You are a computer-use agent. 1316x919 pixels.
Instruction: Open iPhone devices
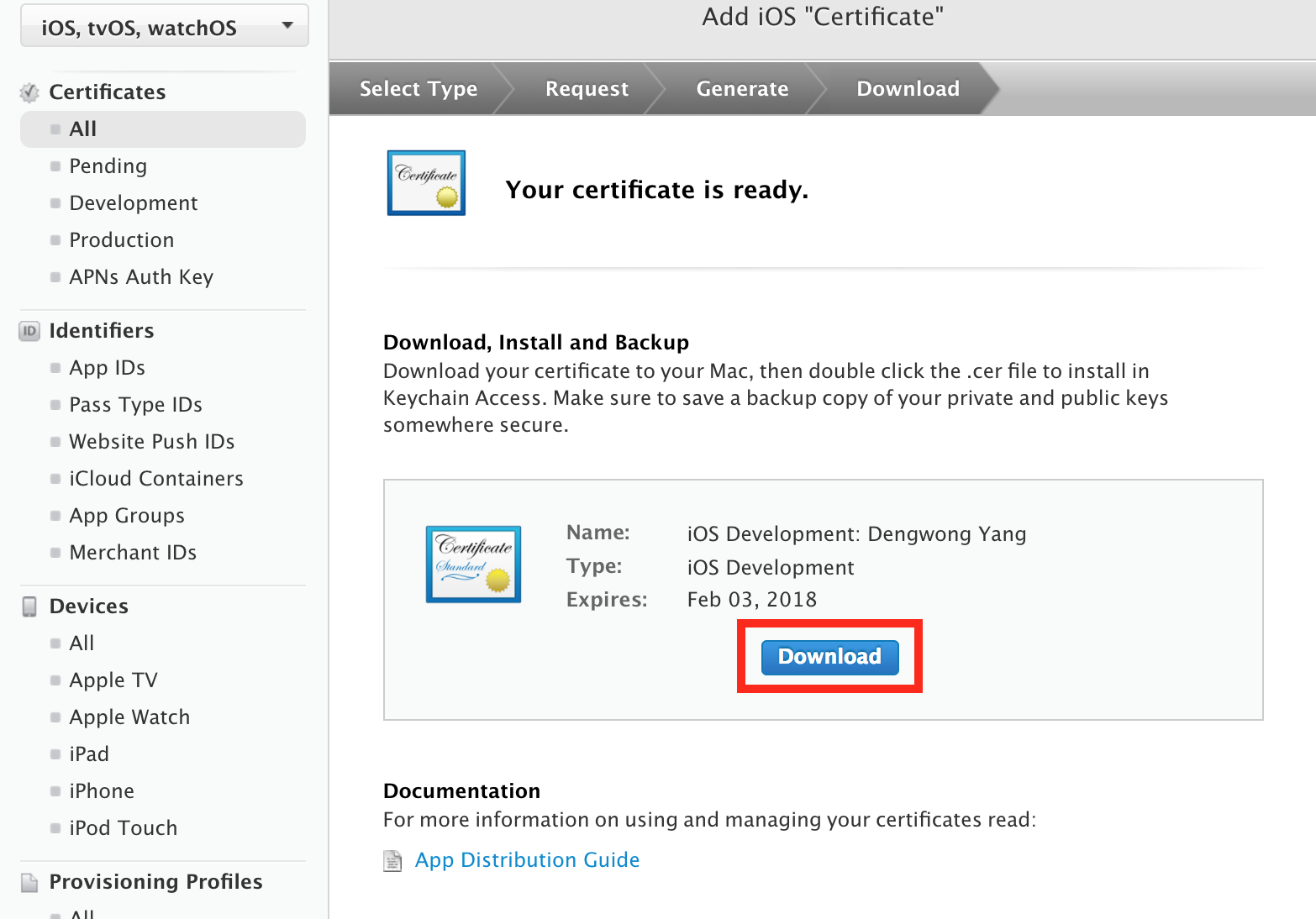(x=102, y=791)
